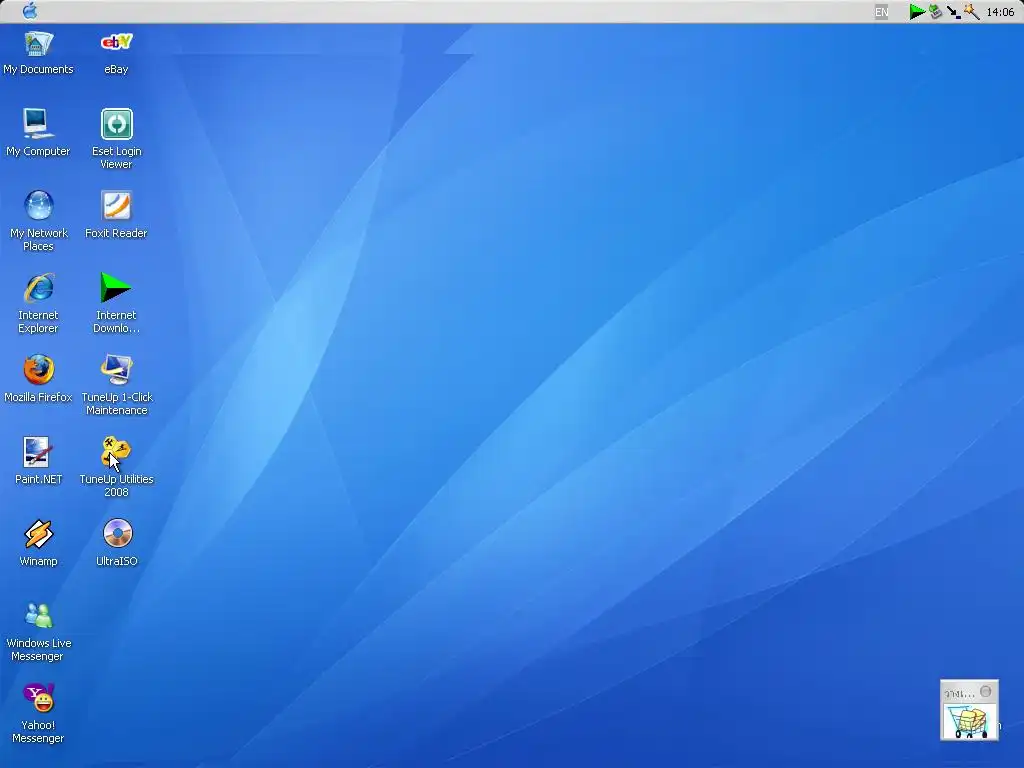1024x768 pixels.
Task: Click the 14:06 clock
Action: (1000, 12)
